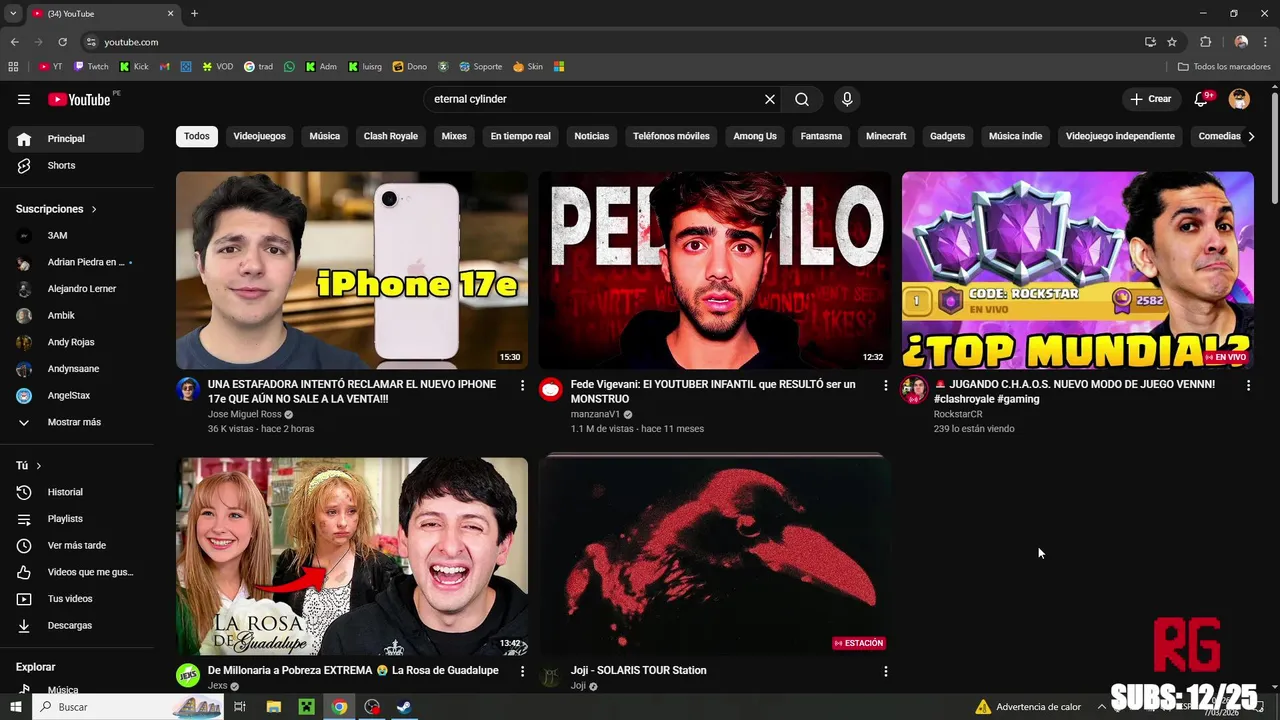Open Tus videos in sidebar
This screenshot has width=1280, height=720.
coord(76,599)
